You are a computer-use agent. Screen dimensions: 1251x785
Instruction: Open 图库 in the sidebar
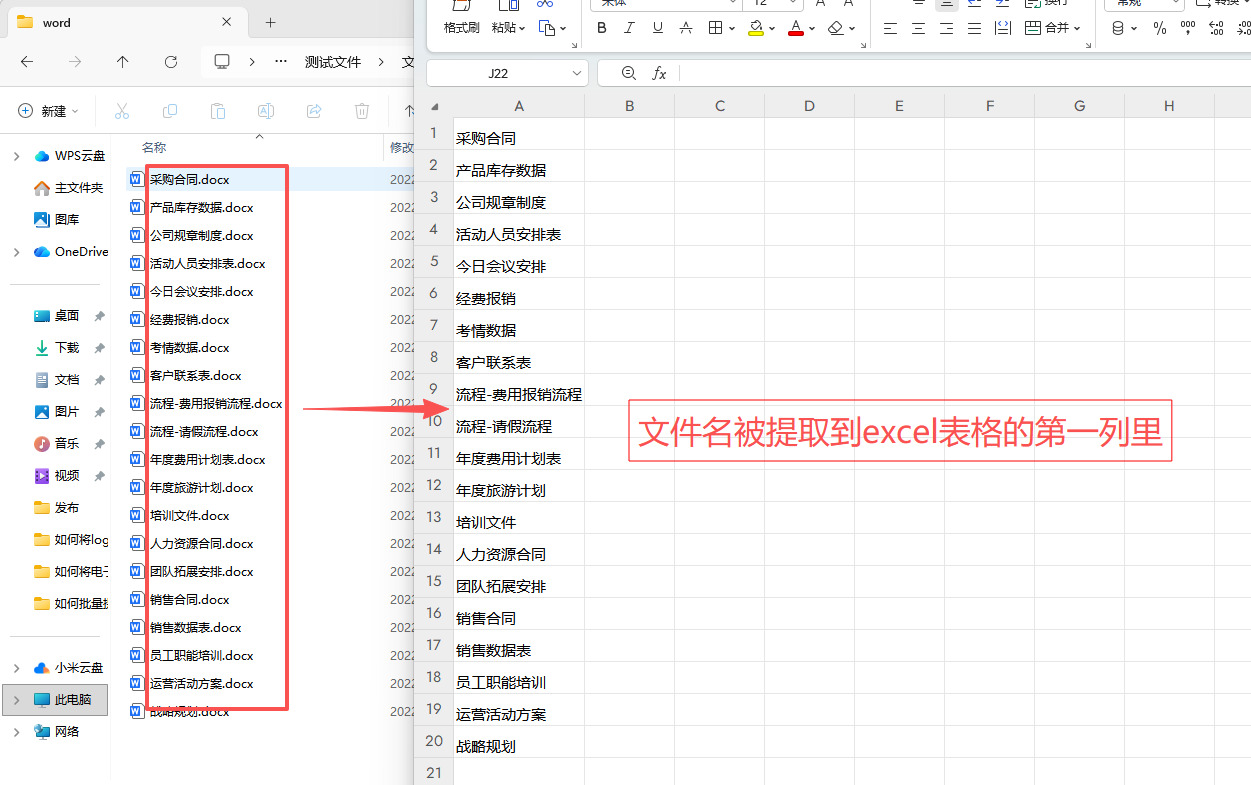tap(56, 220)
